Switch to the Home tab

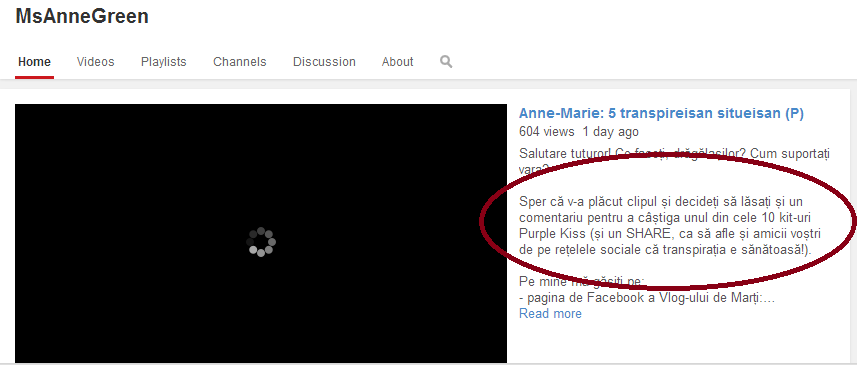tap(34, 62)
